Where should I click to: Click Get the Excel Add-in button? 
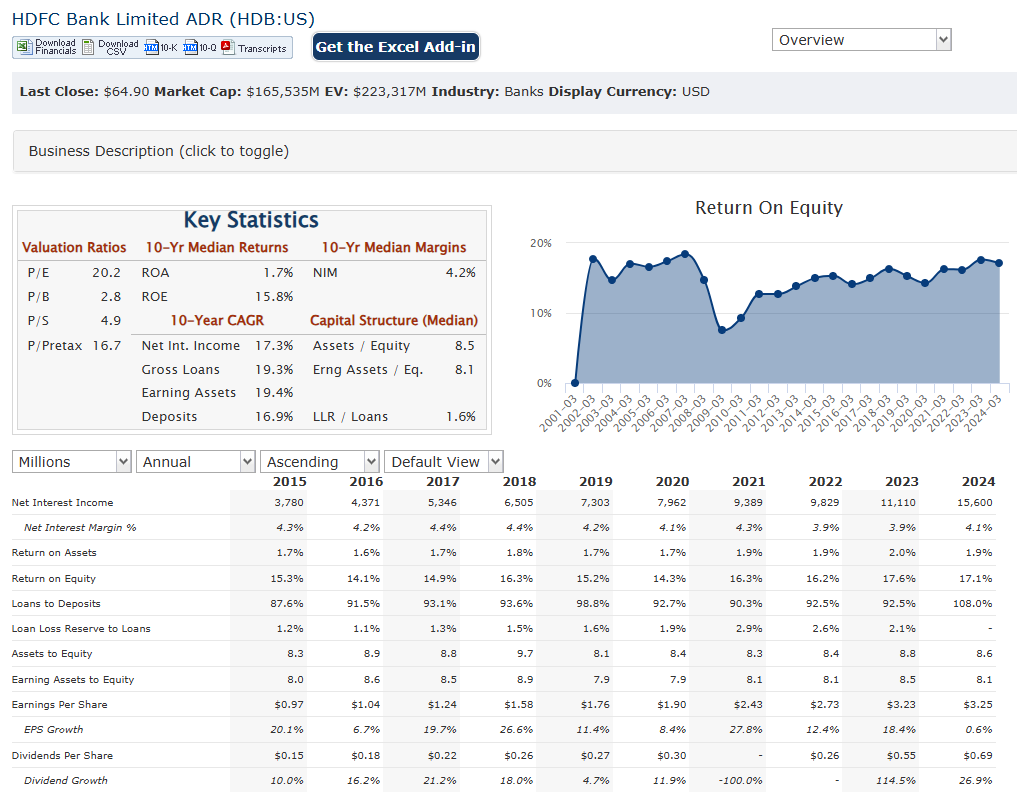pyautogui.click(x=396, y=47)
